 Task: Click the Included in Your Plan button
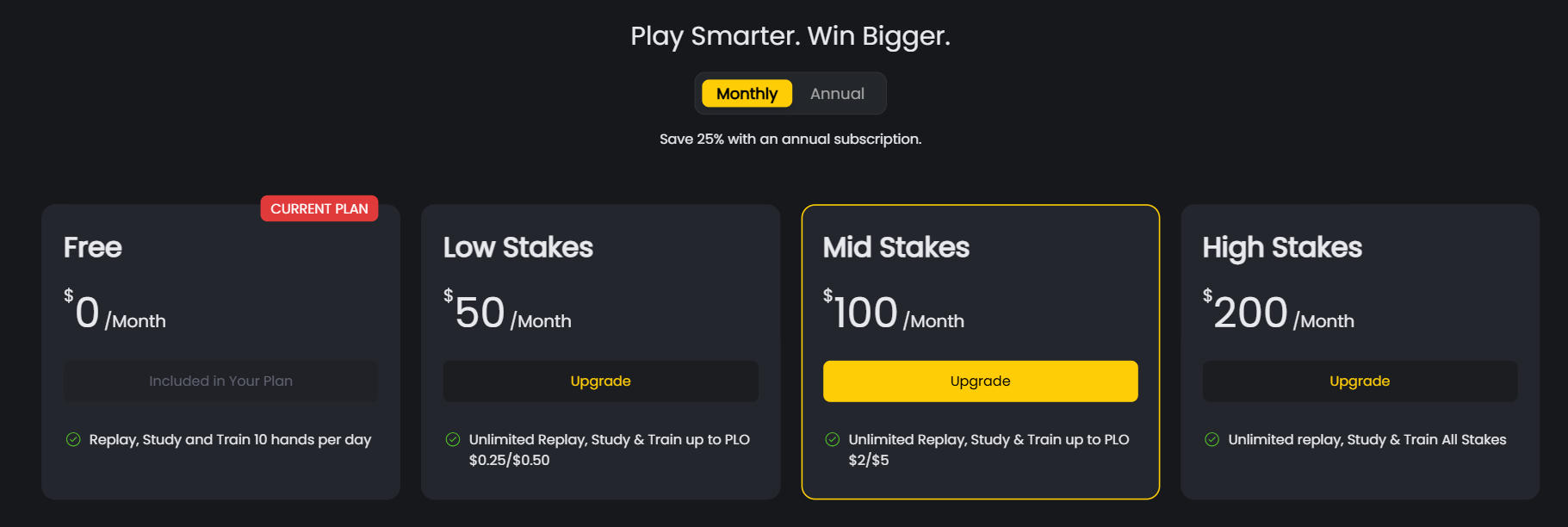click(220, 381)
